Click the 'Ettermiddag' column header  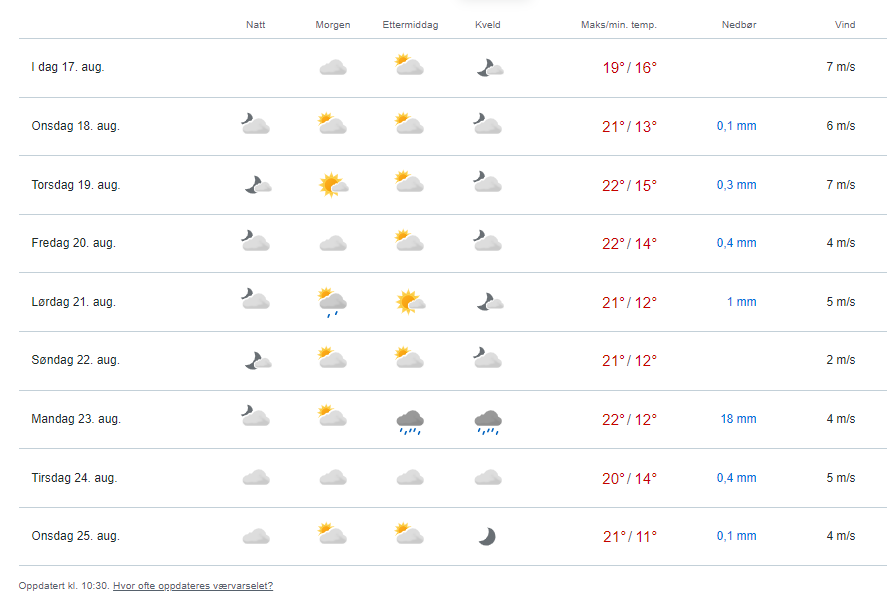coord(410,25)
